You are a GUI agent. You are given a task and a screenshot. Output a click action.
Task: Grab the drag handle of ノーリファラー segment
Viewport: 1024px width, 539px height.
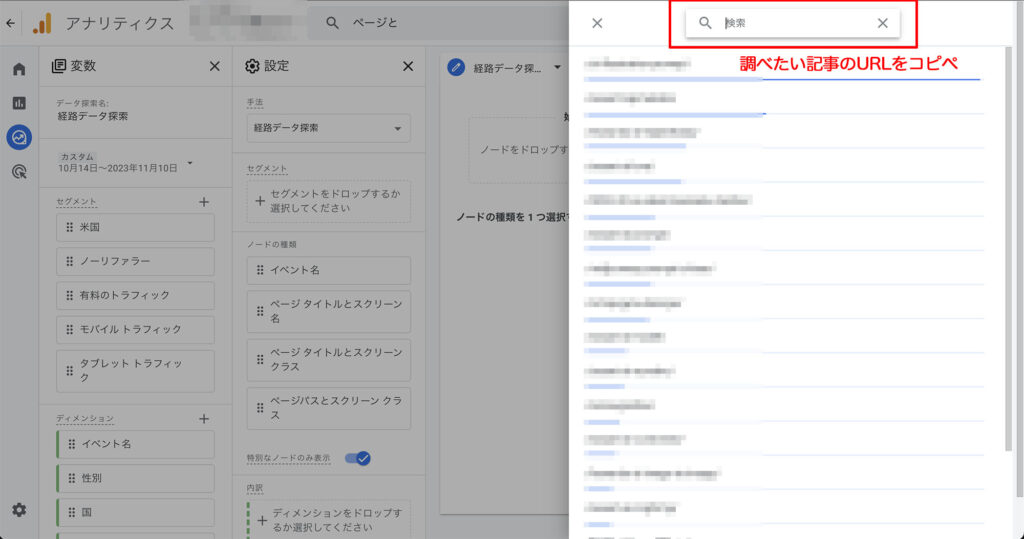69,261
